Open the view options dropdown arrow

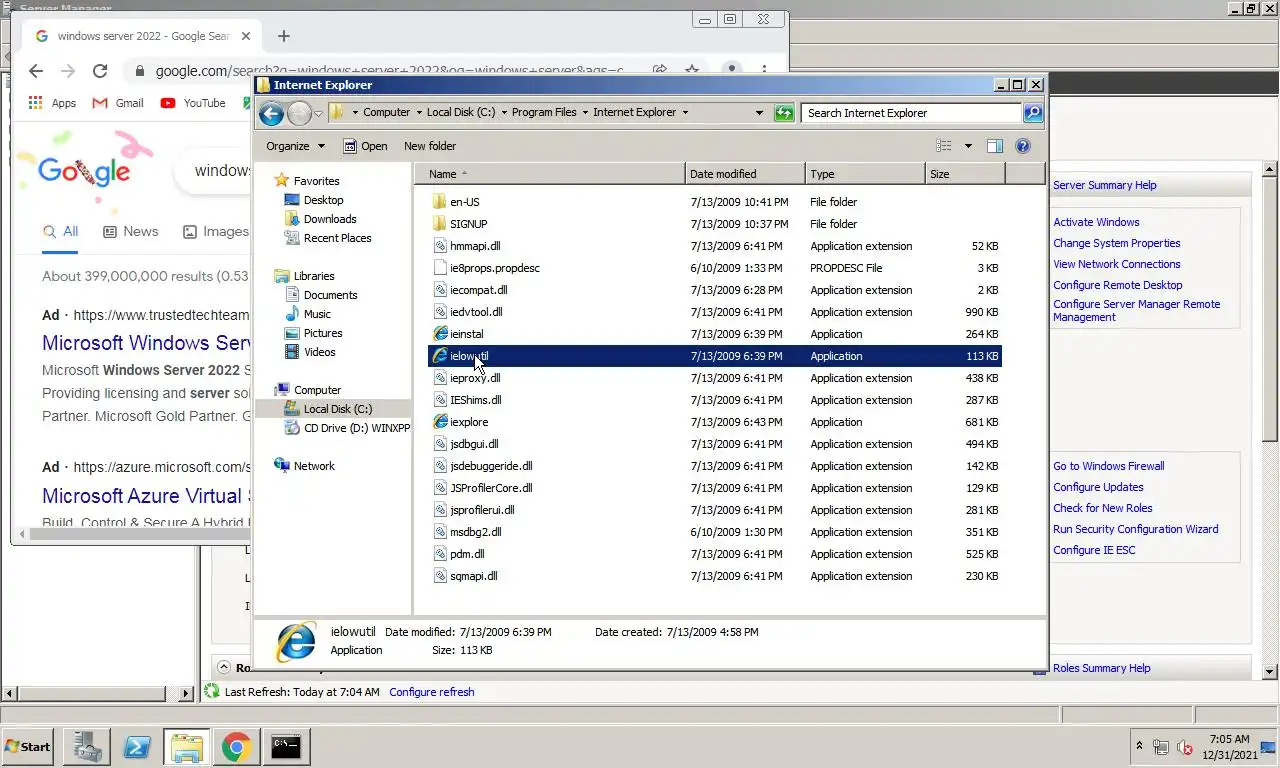[x=968, y=146]
